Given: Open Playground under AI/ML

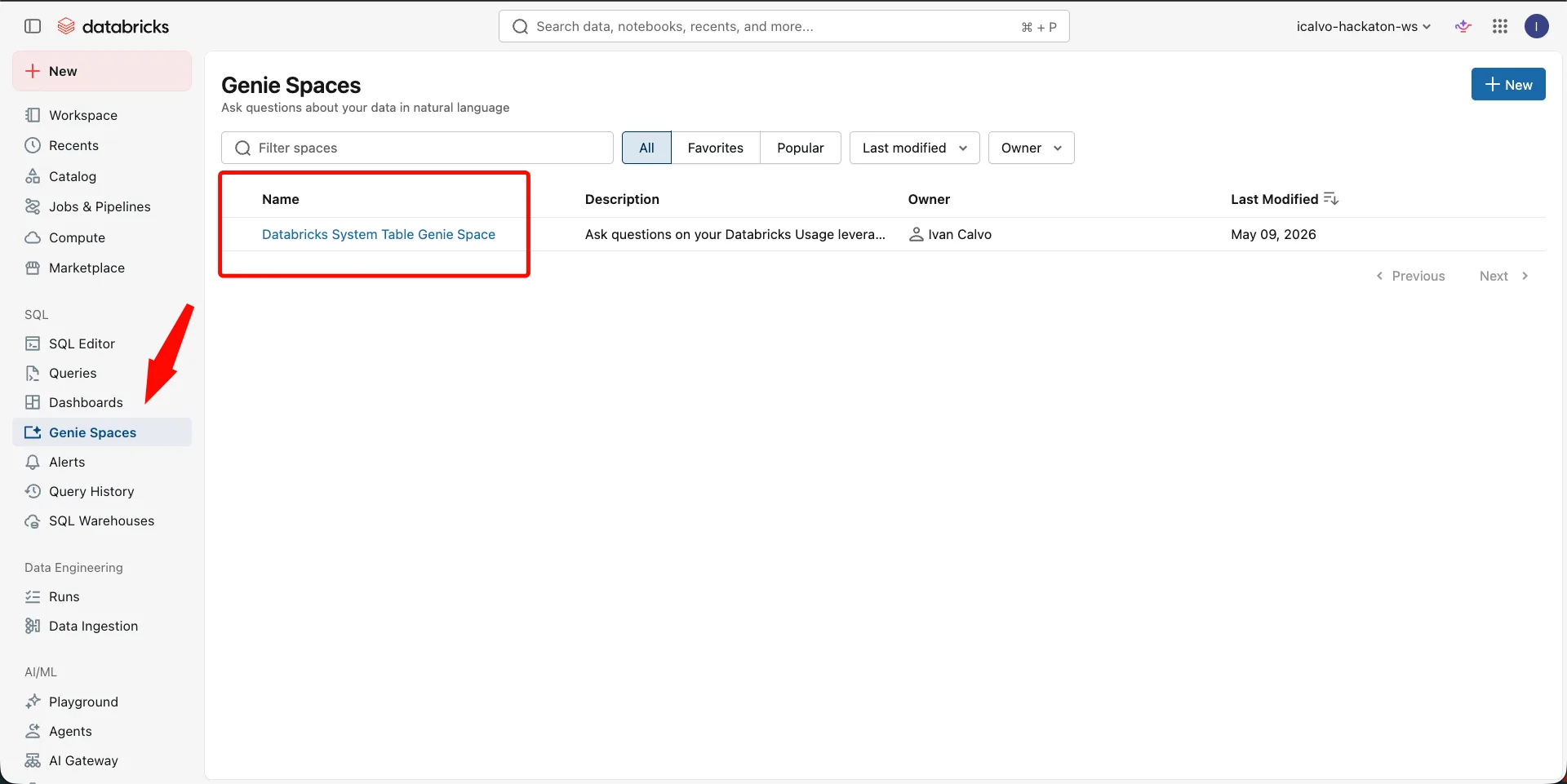Looking at the screenshot, I should pyautogui.click(x=102, y=702).
